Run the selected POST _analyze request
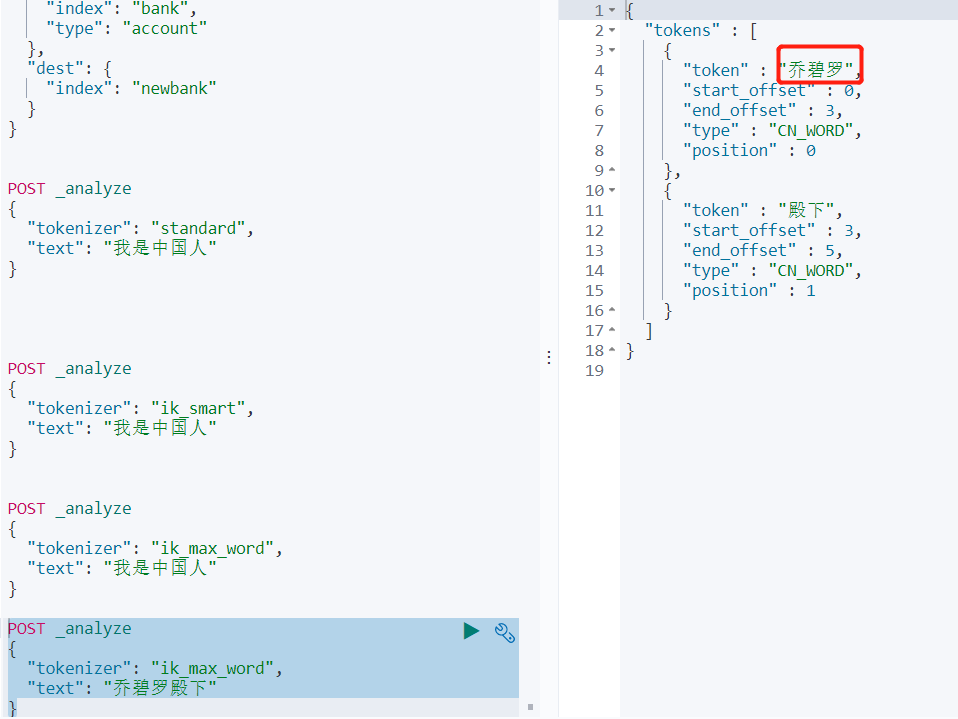958x719 pixels. pos(471,630)
